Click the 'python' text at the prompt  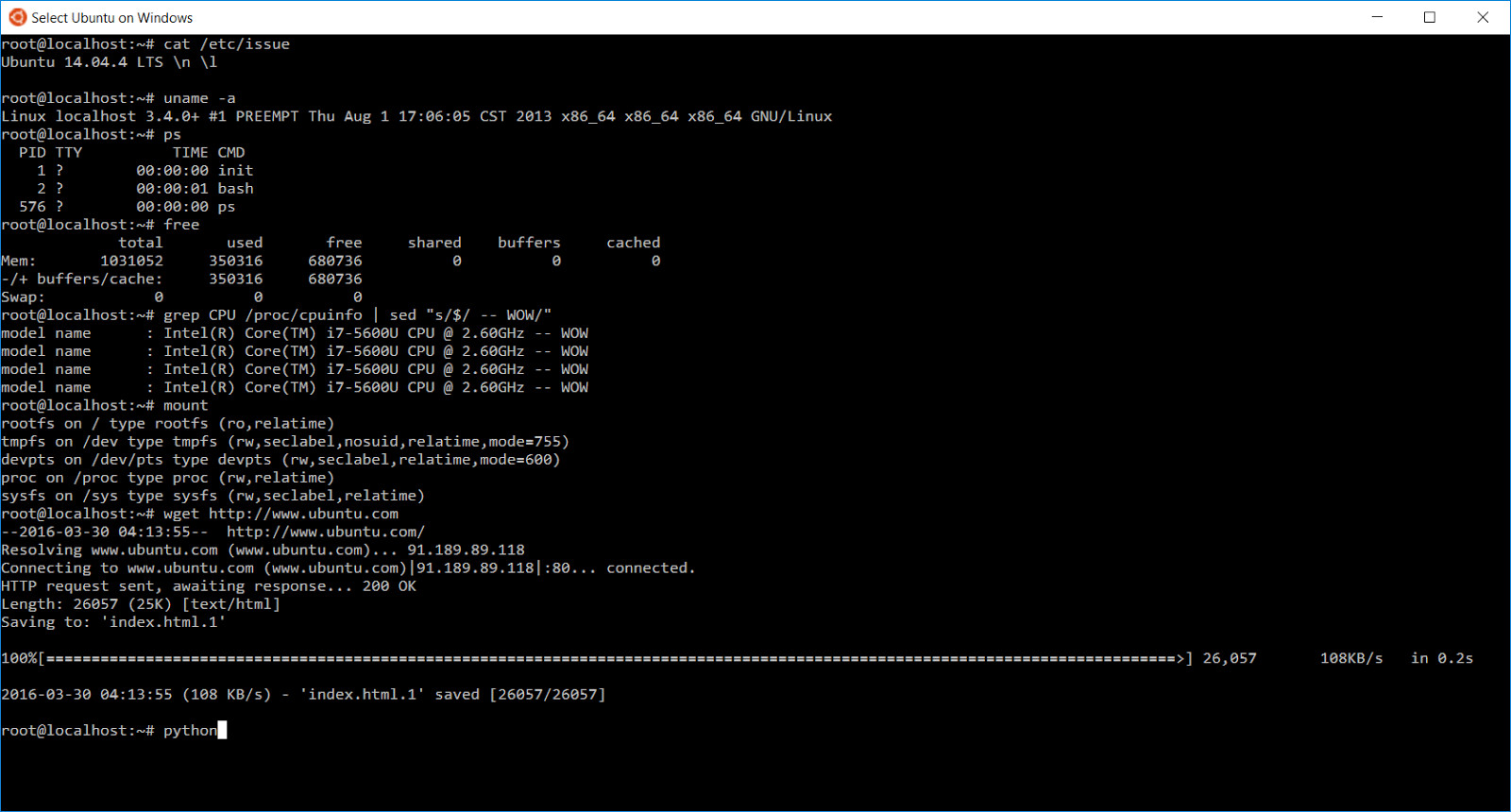190,731
